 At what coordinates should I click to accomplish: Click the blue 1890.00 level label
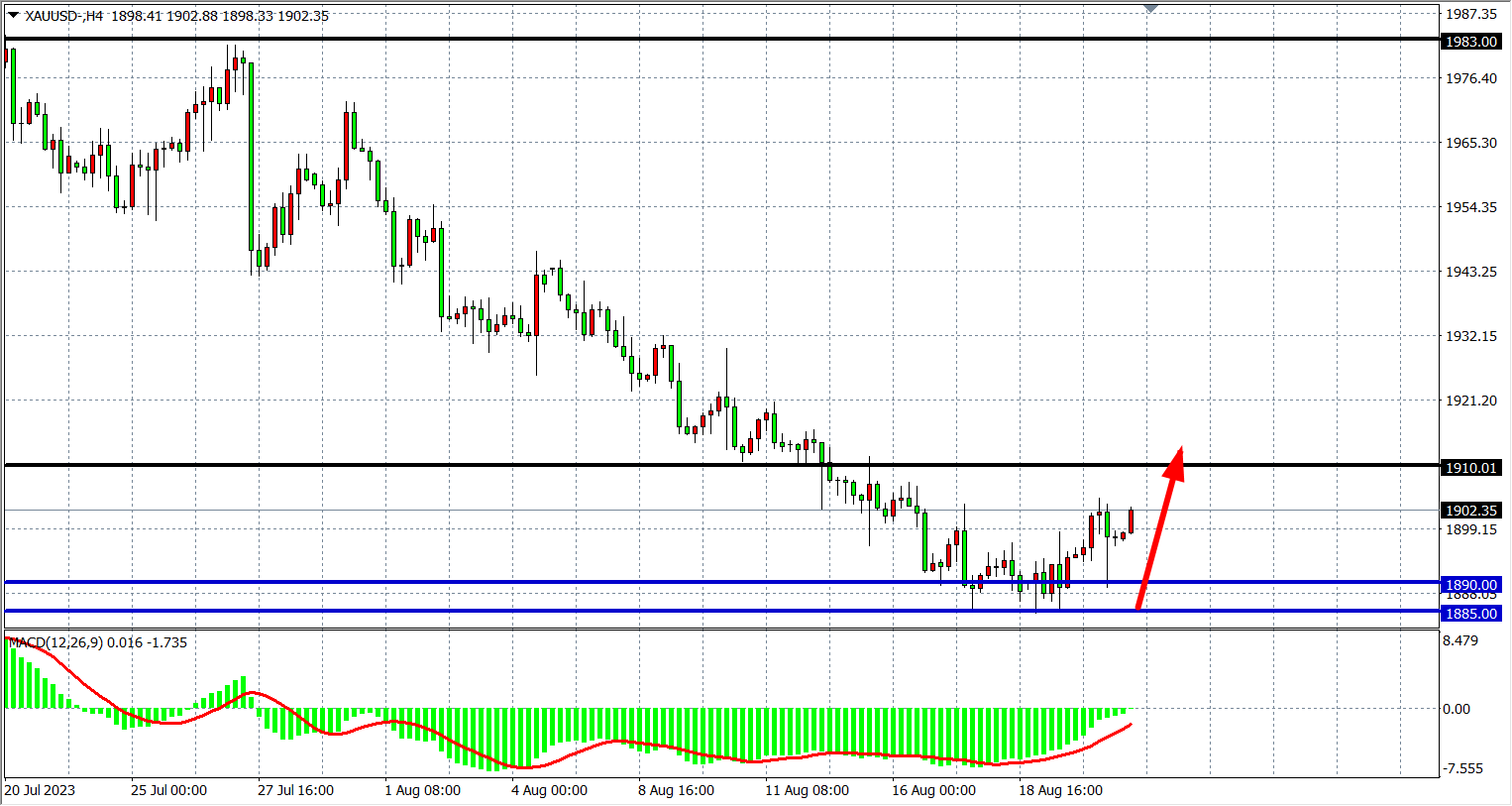tap(1470, 585)
